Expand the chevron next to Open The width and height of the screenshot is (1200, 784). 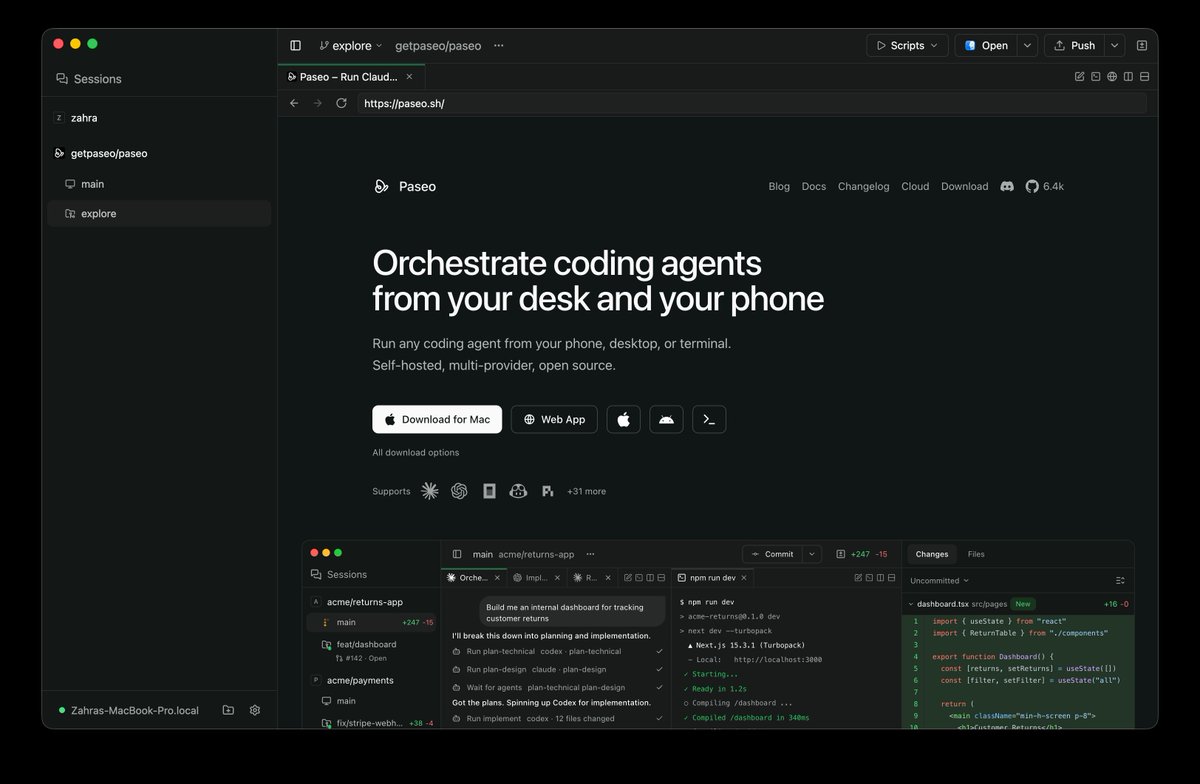click(1028, 46)
